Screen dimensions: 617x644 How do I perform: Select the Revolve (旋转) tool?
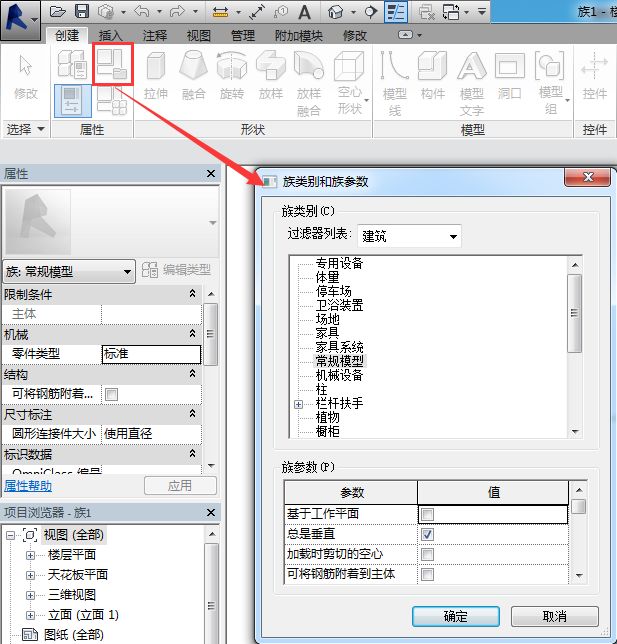(232, 77)
